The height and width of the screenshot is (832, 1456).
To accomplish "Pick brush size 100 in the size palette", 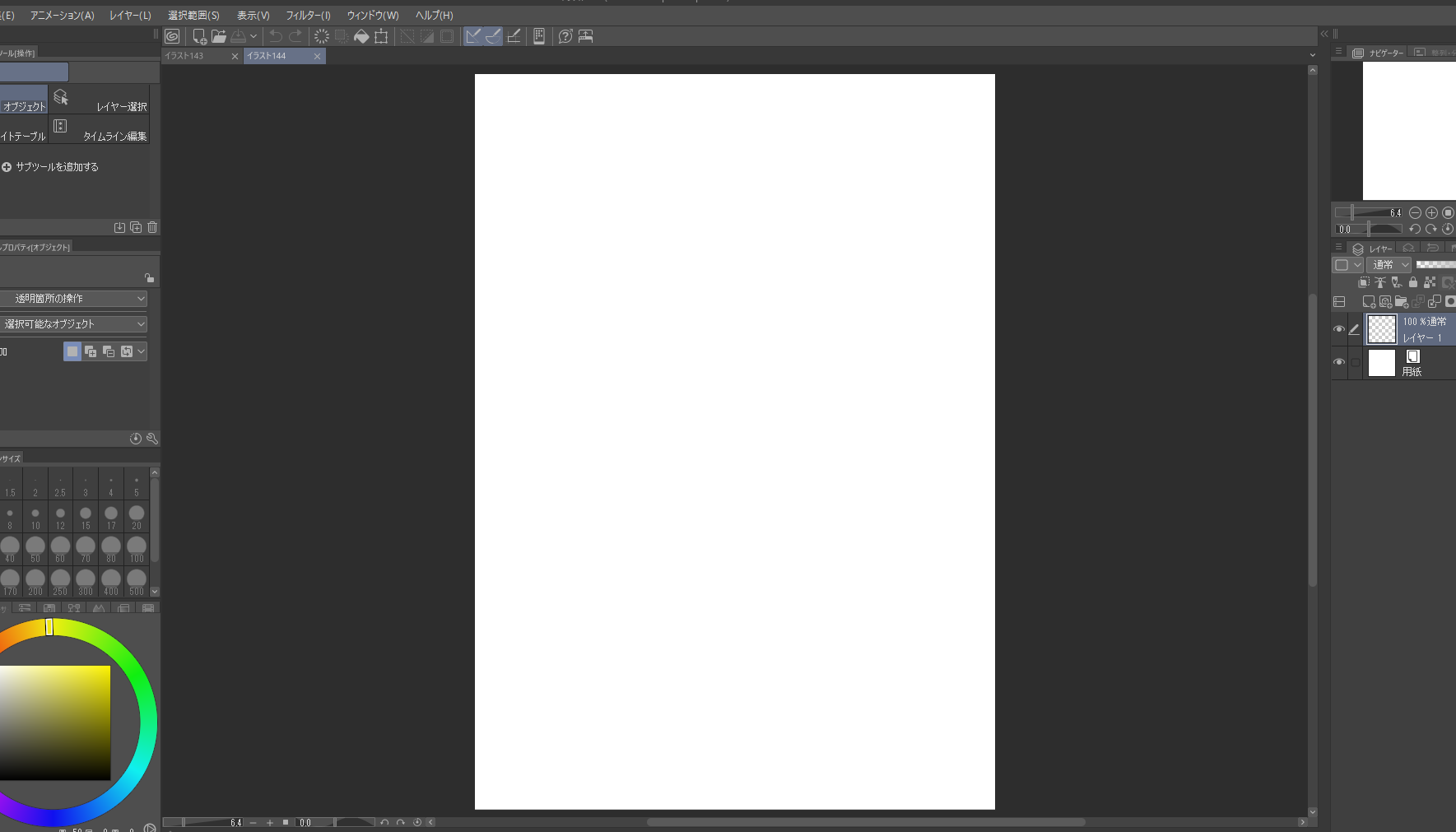I will 137,549.
